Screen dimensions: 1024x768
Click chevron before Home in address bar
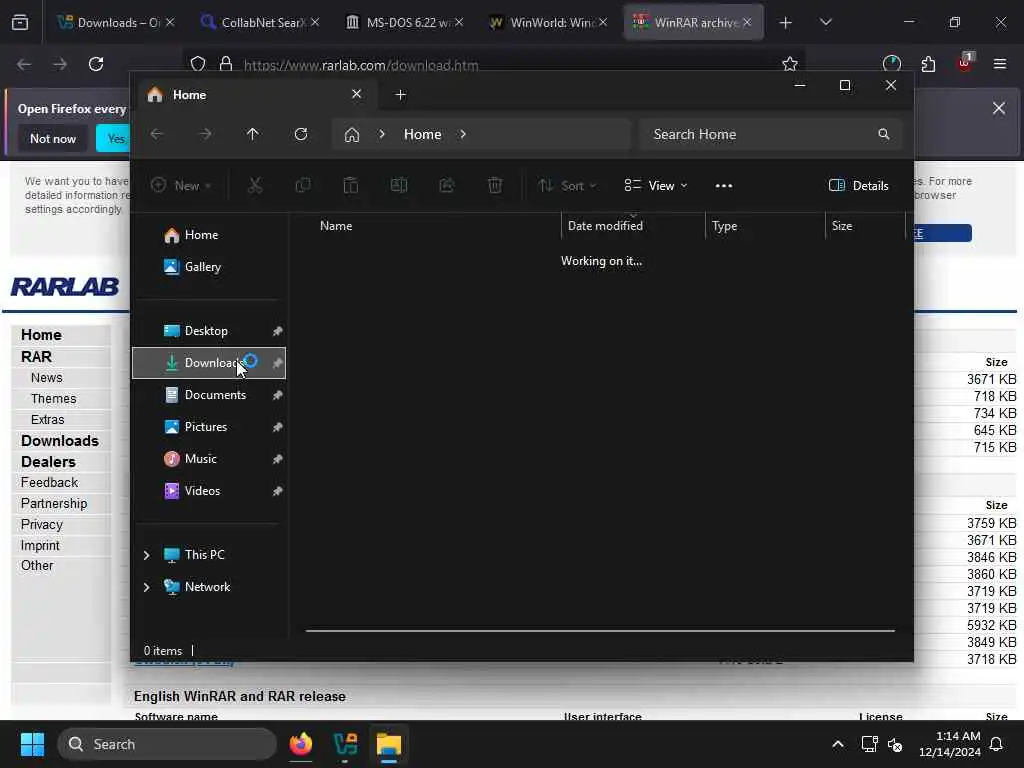click(382, 135)
